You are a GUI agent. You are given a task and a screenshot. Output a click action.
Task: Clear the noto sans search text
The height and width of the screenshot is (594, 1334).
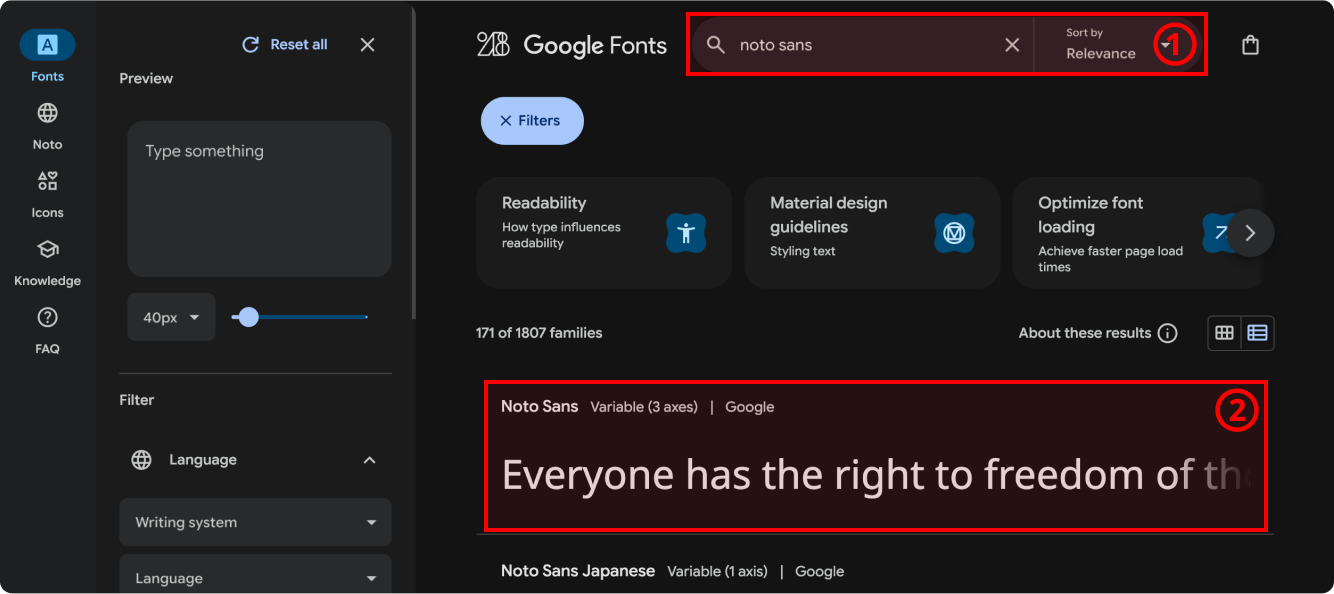[x=1012, y=45]
